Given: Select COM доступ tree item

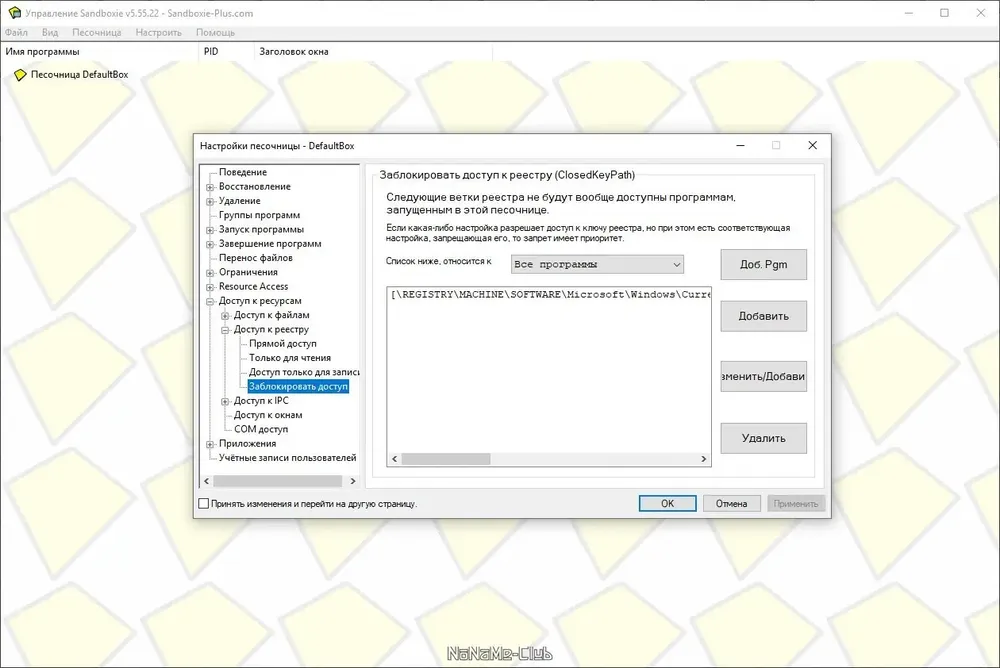Looking at the screenshot, I should tap(261, 429).
